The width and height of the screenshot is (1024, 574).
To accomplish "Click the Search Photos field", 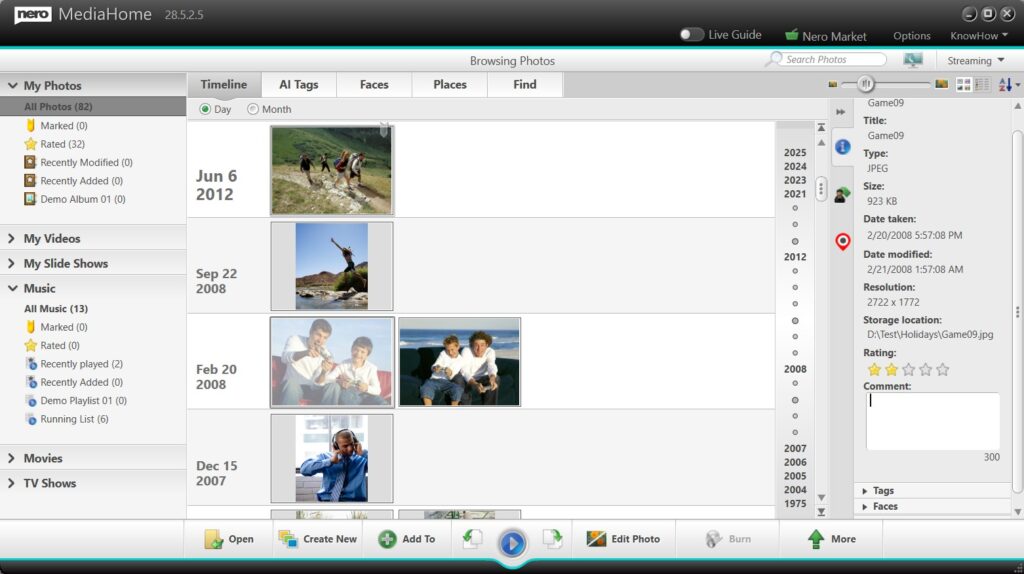I will pos(834,59).
